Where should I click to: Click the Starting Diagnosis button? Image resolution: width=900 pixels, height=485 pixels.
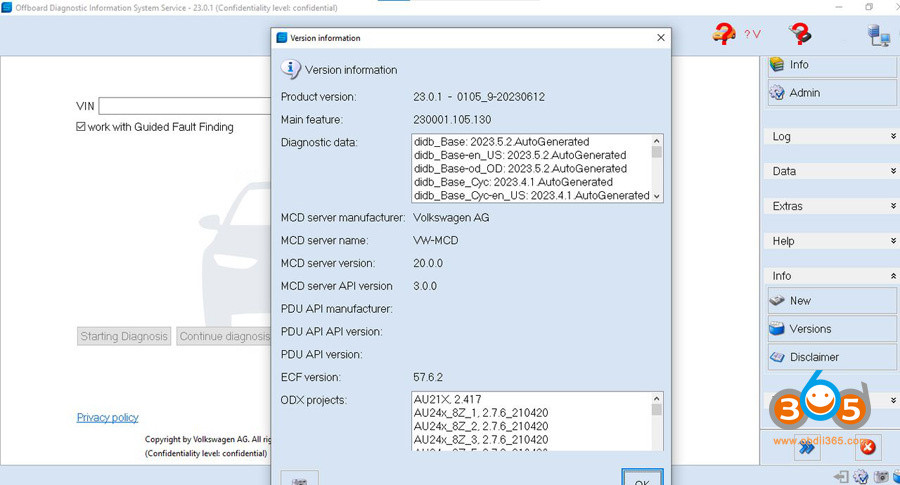coord(124,336)
